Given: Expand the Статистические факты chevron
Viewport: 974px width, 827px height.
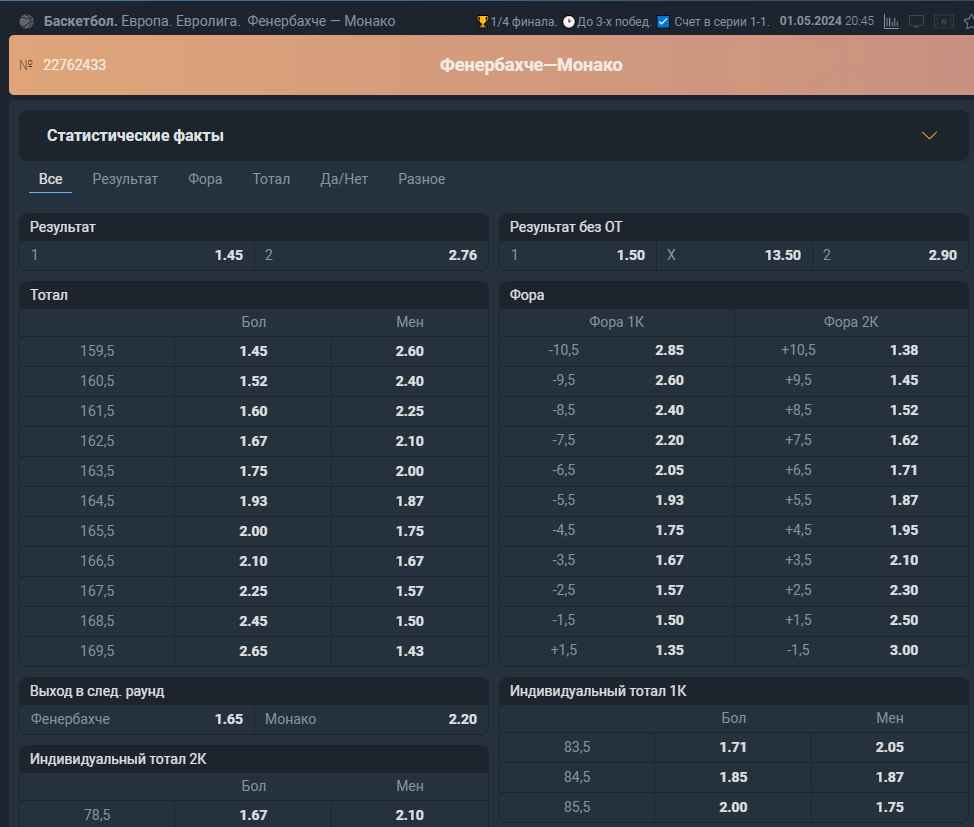Looking at the screenshot, I should pyautogui.click(x=929, y=135).
